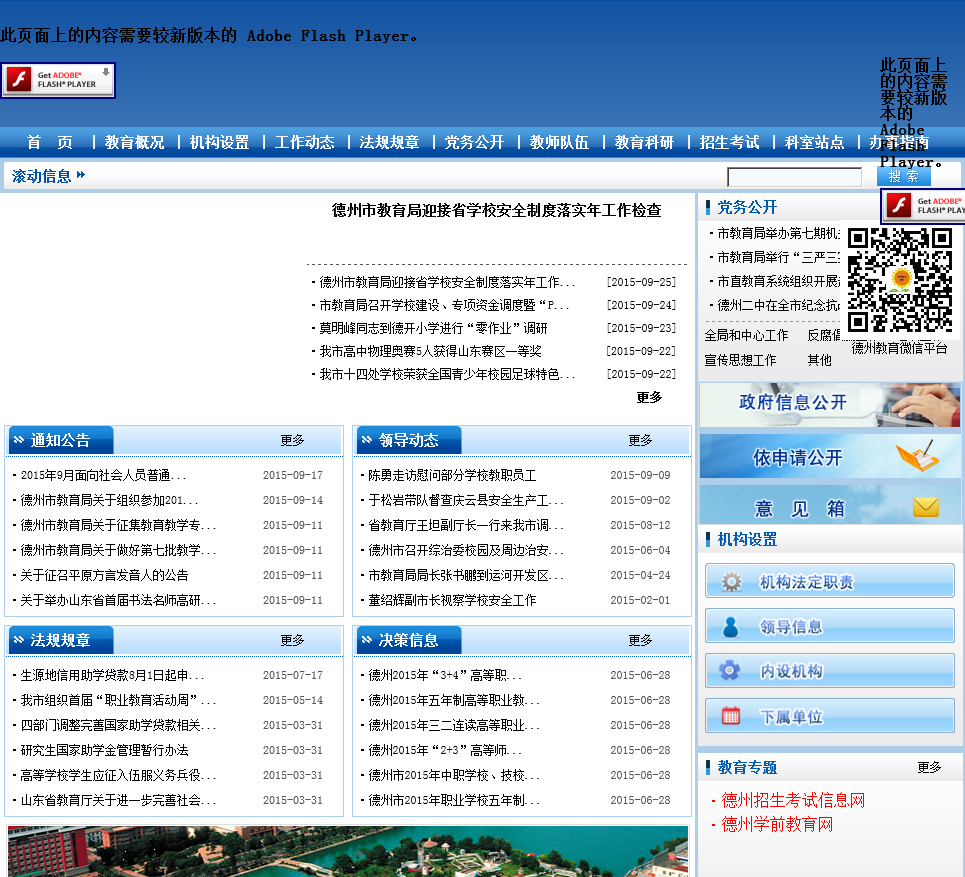
Task: Open 董绍辉副市长视察学校安全工作
Action: click(x=452, y=600)
